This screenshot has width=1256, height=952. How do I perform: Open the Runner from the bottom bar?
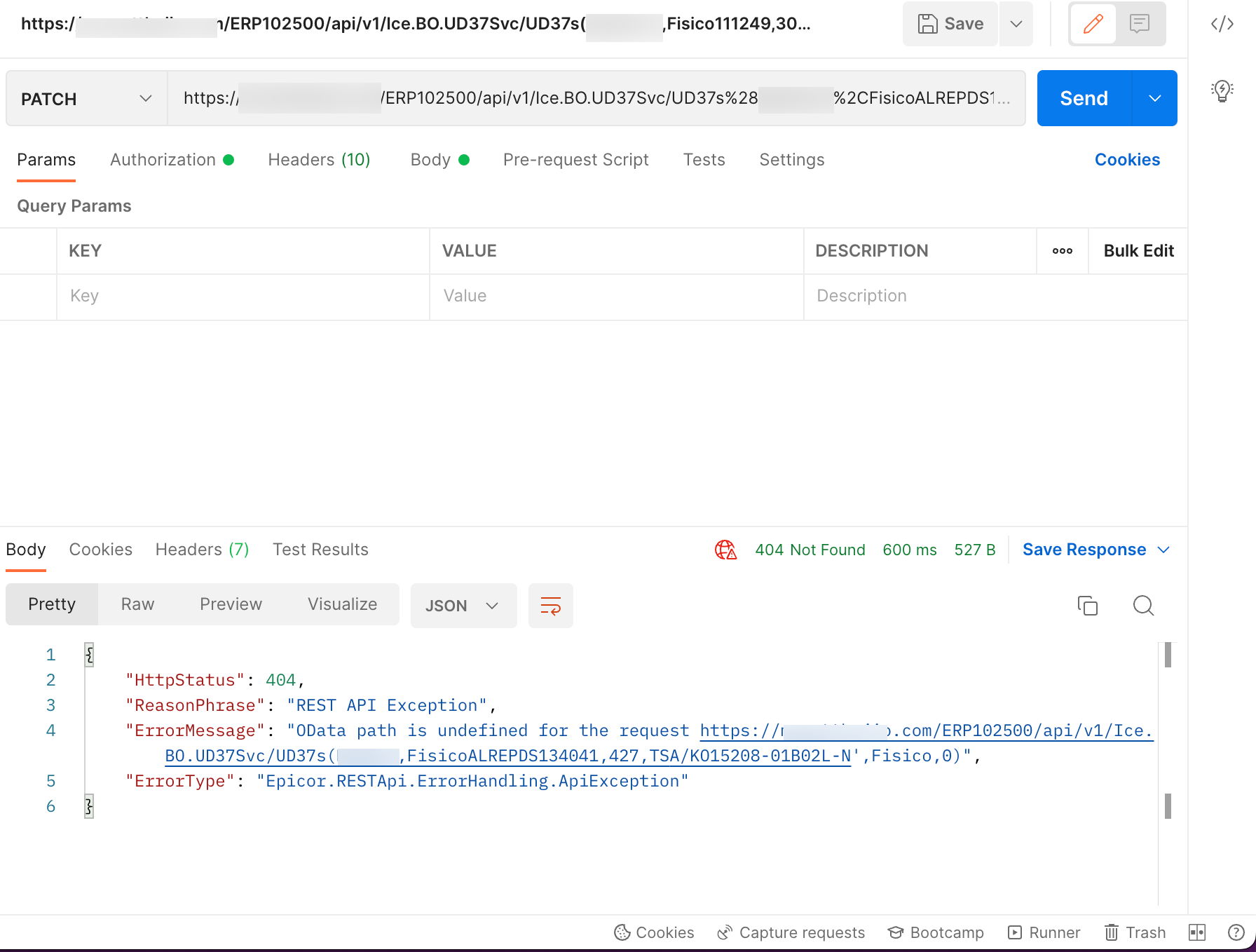click(x=1044, y=932)
